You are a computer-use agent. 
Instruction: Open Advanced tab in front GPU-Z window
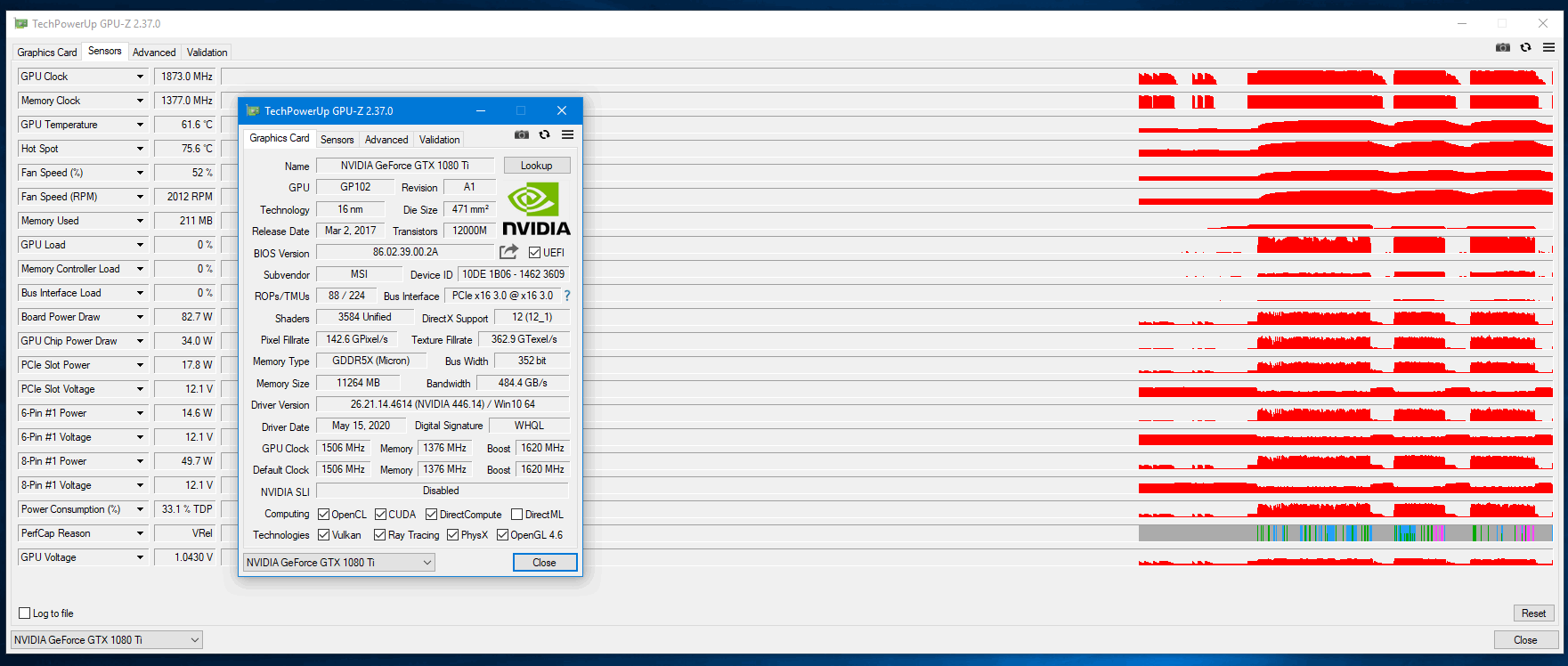click(x=386, y=139)
